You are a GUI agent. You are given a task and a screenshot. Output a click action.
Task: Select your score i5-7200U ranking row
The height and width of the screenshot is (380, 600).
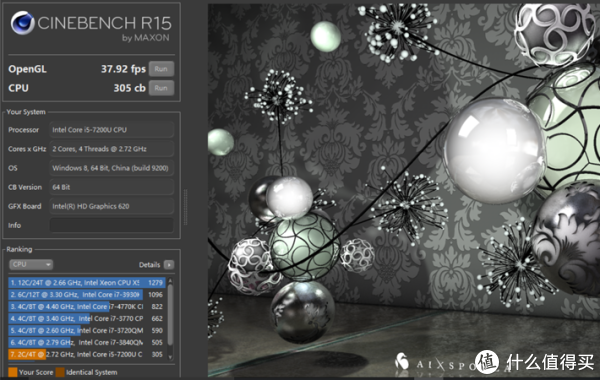pos(87,354)
